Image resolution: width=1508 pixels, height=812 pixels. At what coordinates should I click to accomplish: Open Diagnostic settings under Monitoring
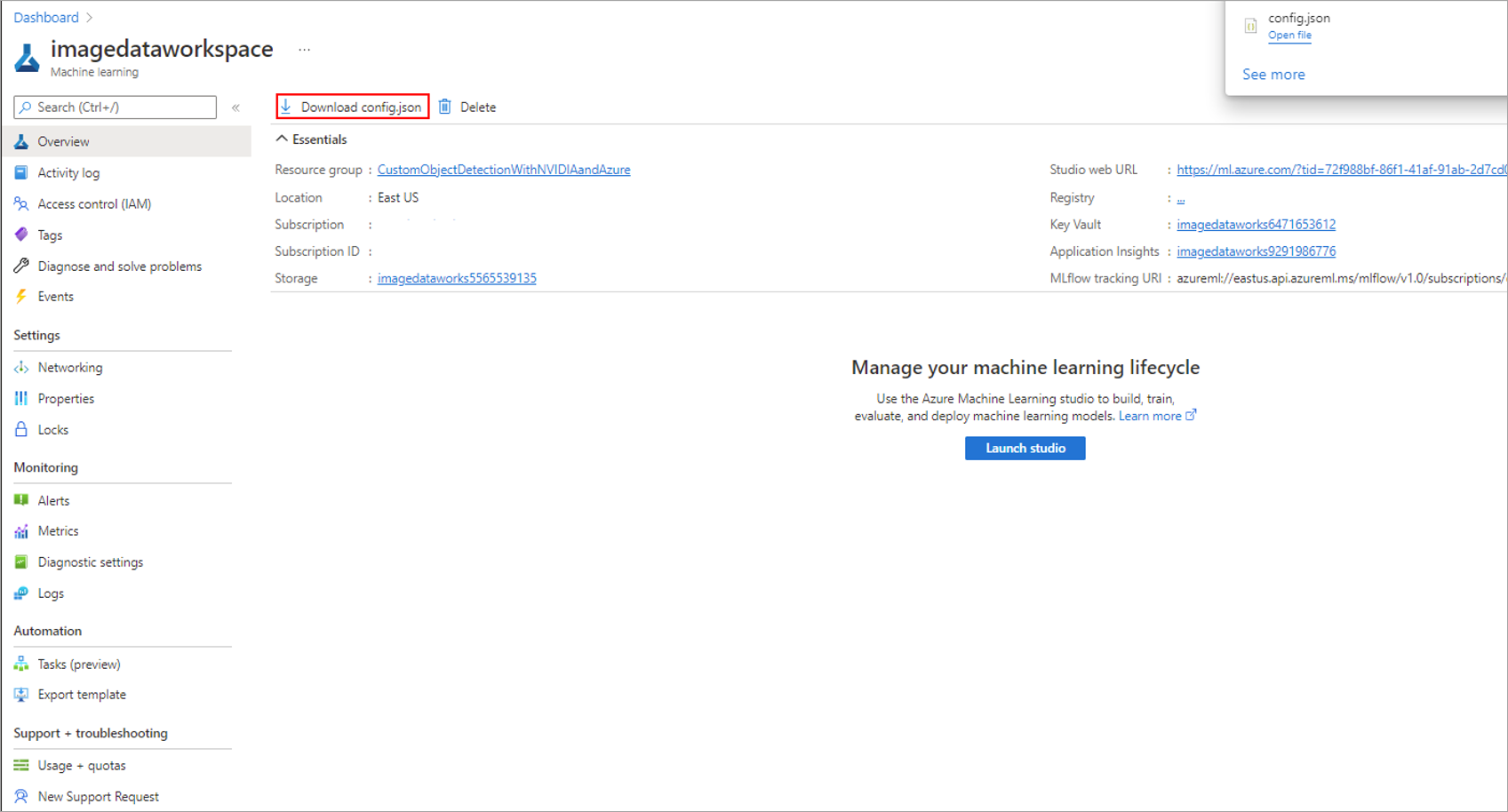coord(91,561)
